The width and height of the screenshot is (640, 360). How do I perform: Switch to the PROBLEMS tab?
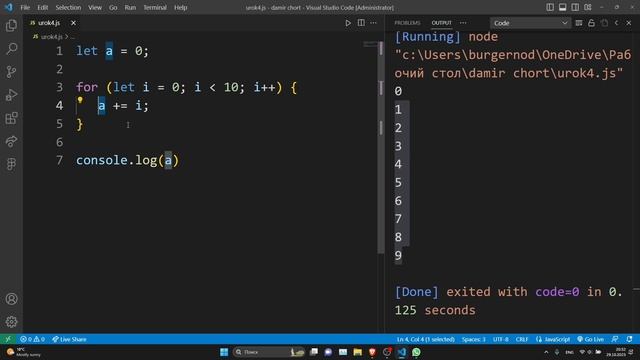407,23
